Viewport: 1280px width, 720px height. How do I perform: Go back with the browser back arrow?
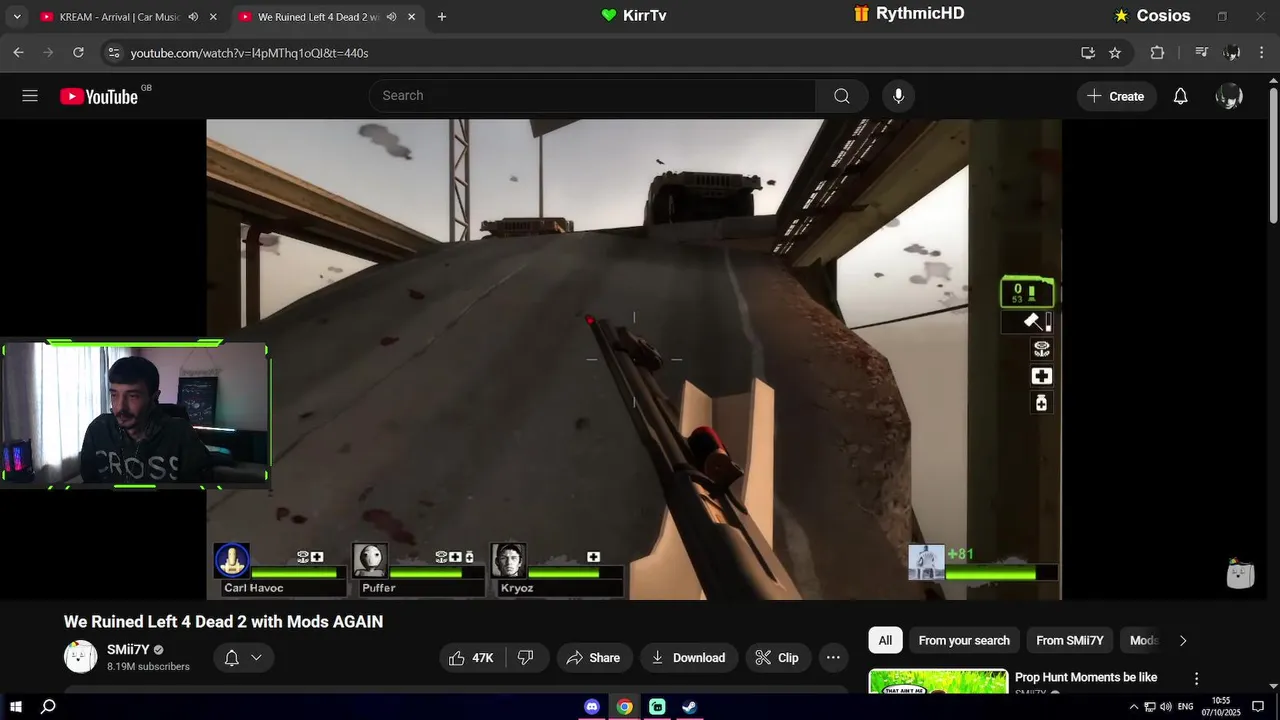[x=18, y=53]
